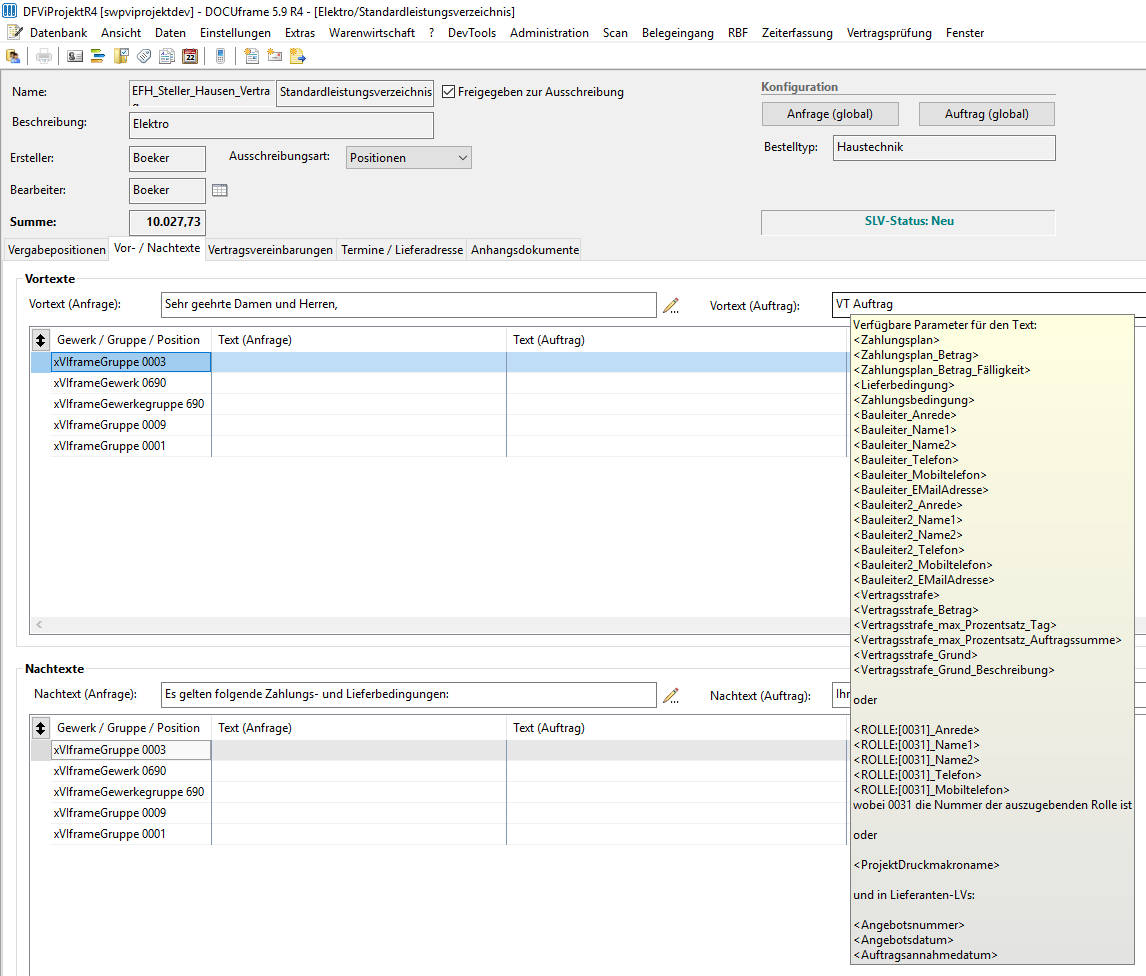Select the Vor- / Nachtexte tab
This screenshot has width=1146, height=976.
157,249
